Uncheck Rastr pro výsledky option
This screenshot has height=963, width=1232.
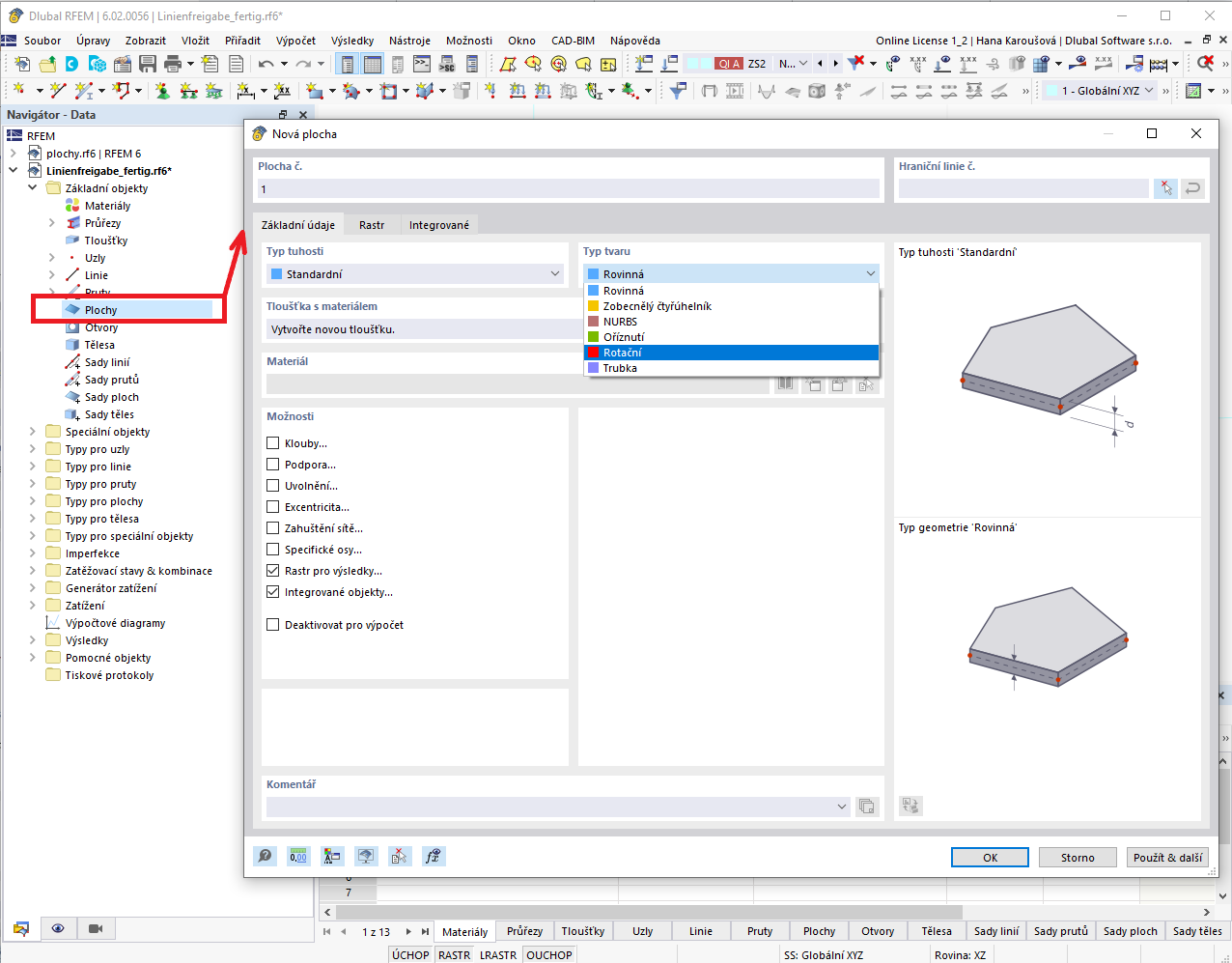(x=273, y=570)
